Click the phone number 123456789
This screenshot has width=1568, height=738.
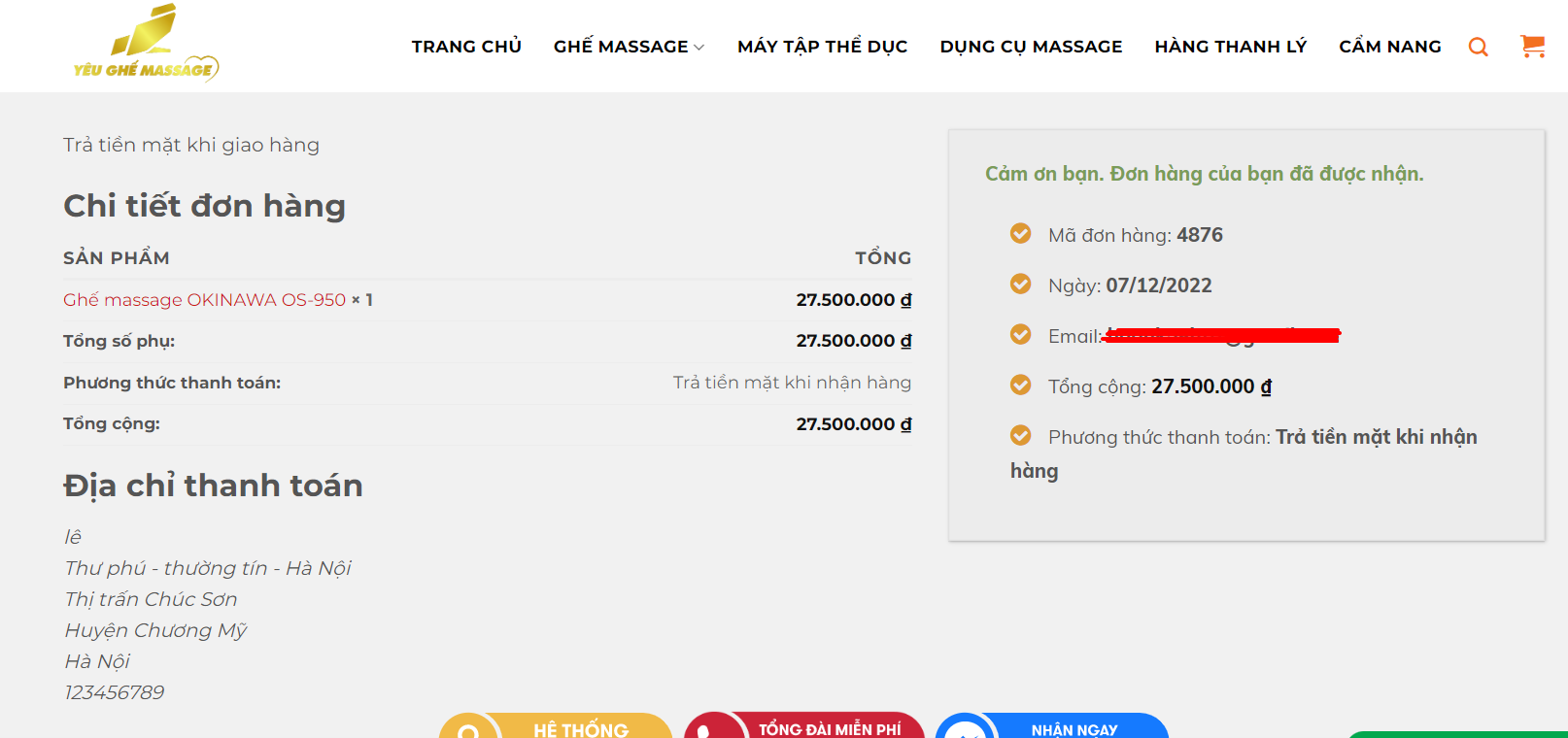pyautogui.click(x=114, y=692)
